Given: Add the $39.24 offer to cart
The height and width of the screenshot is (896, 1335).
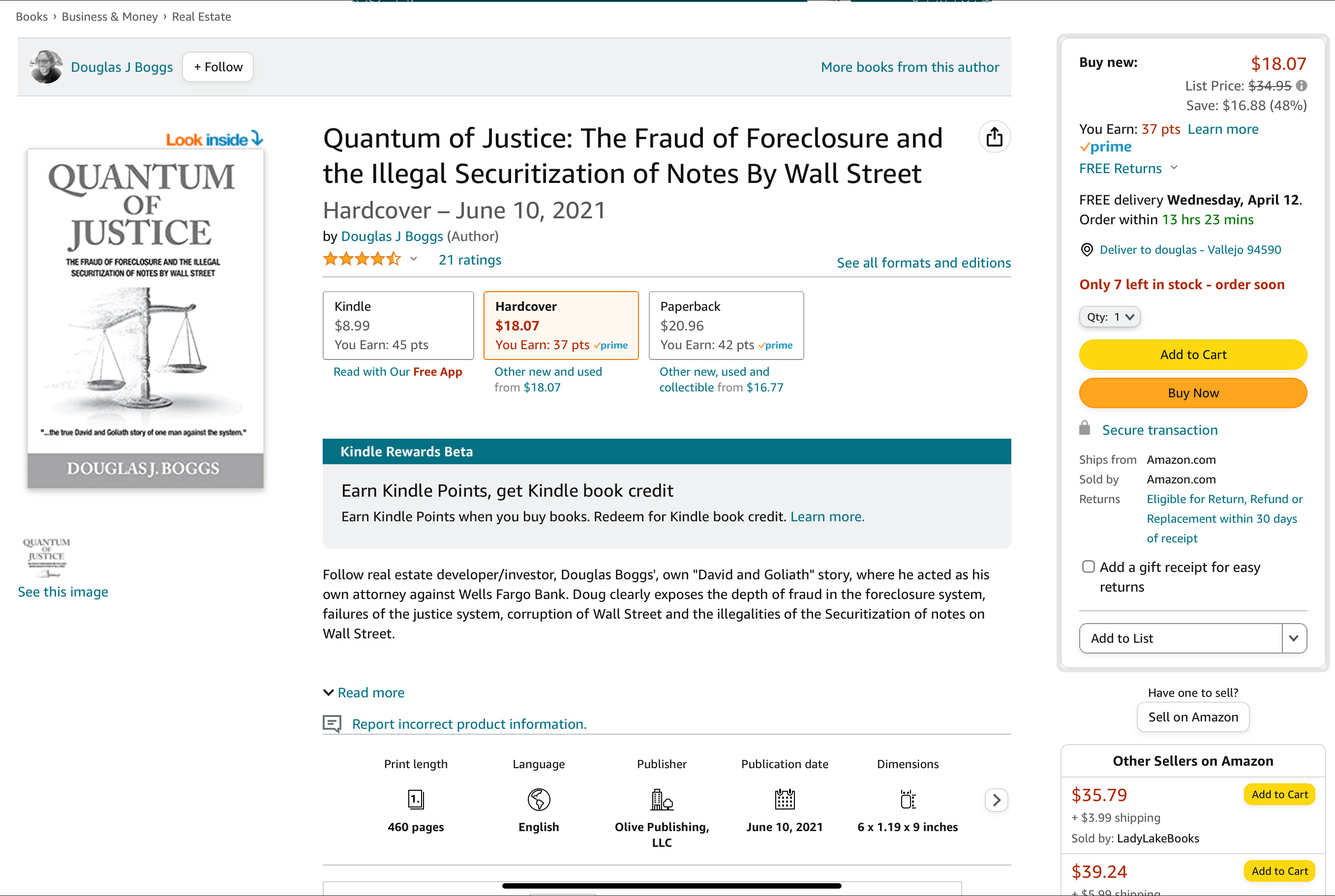Looking at the screenshot, I should point(1279,871).
